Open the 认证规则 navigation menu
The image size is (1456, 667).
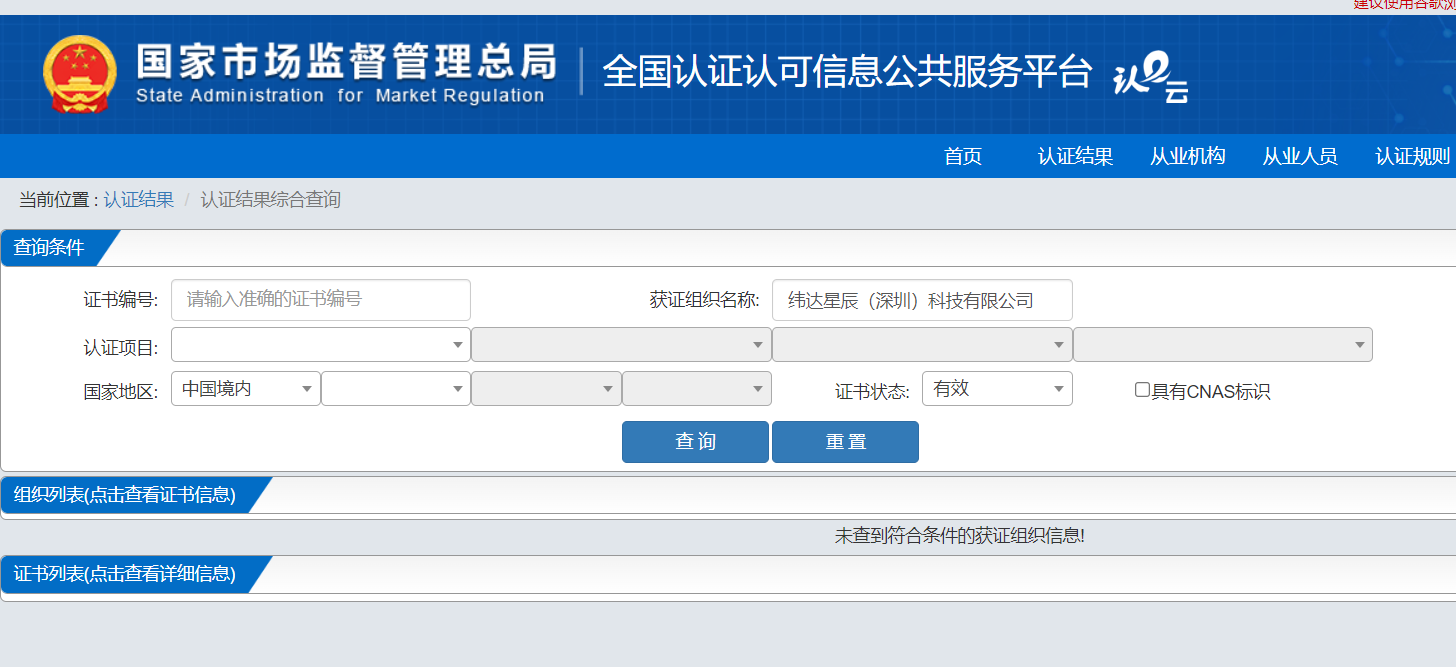pyautogui.click(x=1412, y=156)
